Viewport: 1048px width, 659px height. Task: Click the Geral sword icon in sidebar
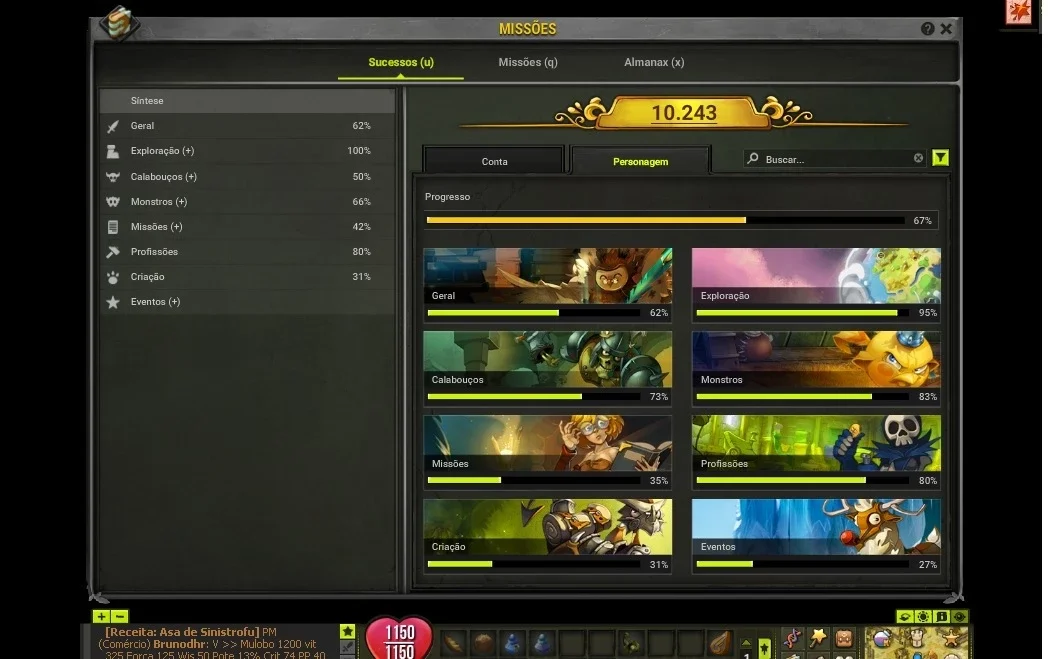(113, 126)
